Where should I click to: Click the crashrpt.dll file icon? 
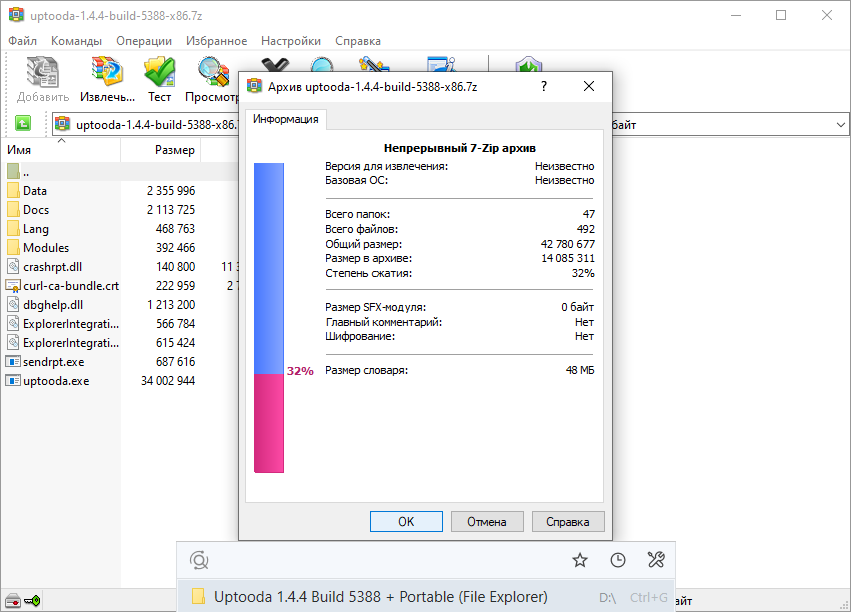point(14,266)
